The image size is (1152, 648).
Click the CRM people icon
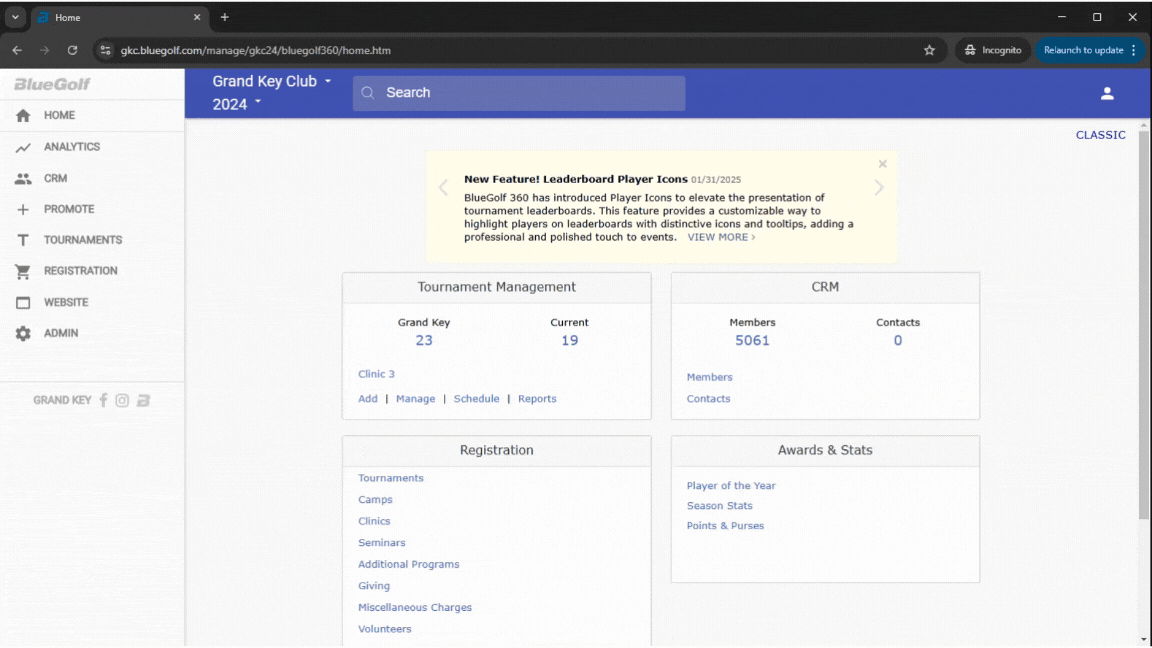pos(23,179)
